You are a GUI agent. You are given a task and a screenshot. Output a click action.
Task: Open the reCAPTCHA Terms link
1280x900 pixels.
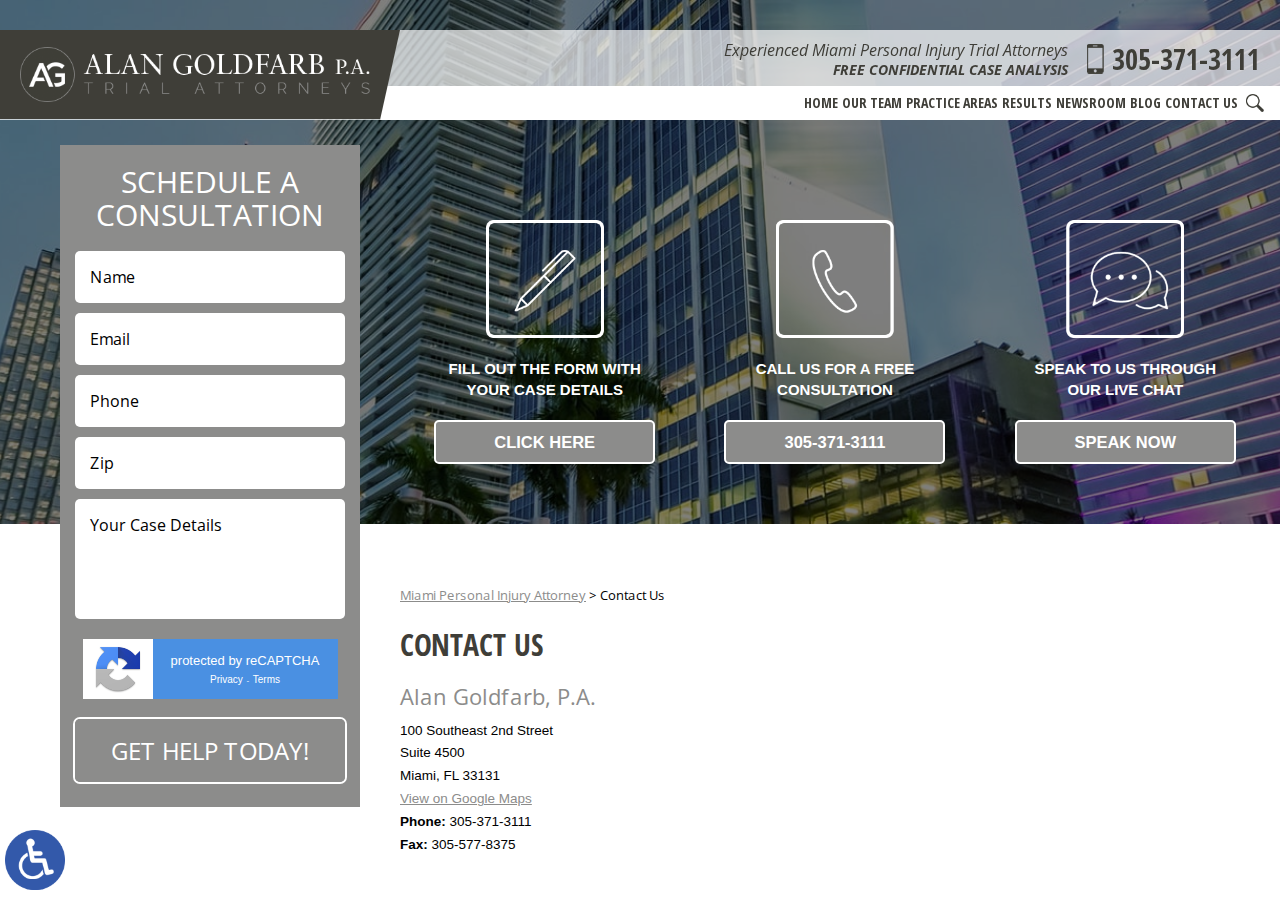[266, 679]
